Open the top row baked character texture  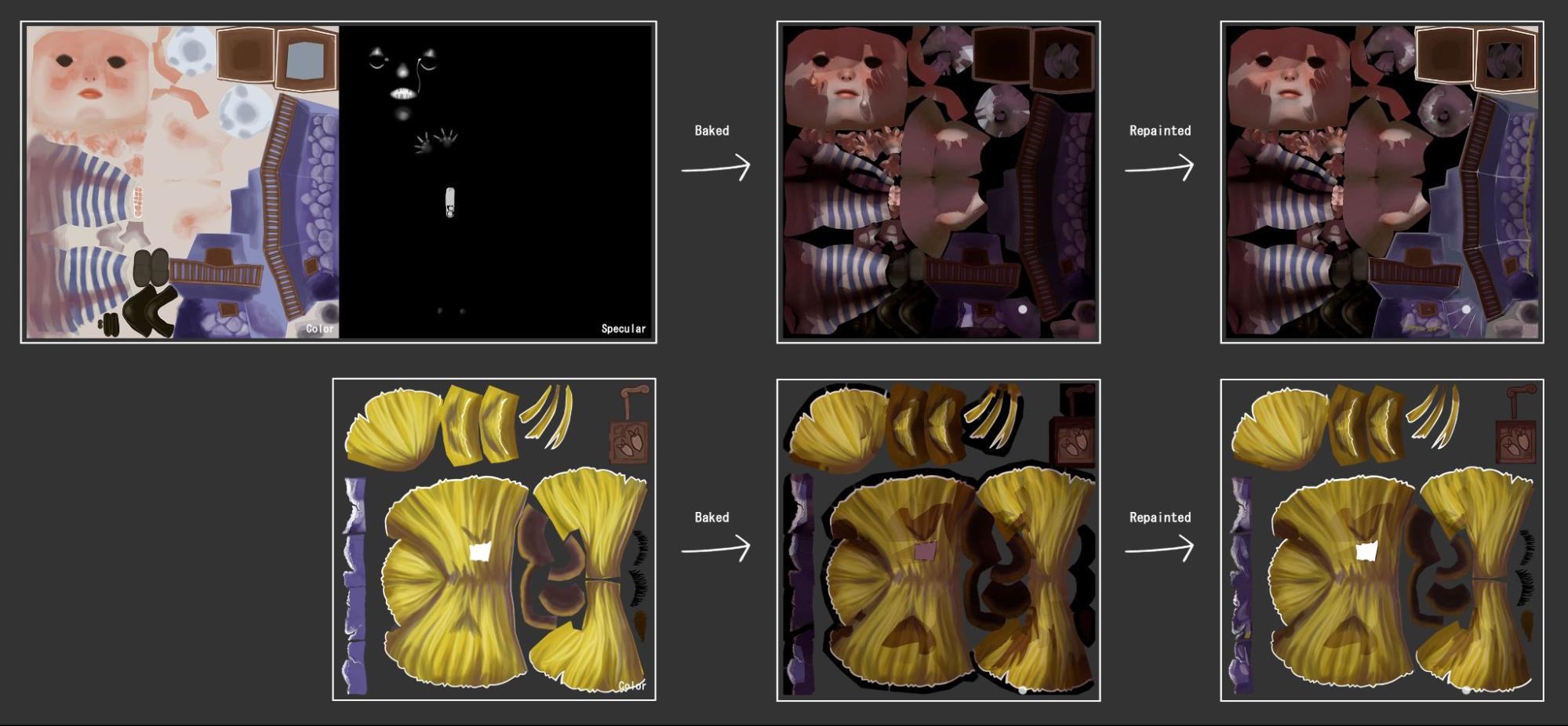938,182
